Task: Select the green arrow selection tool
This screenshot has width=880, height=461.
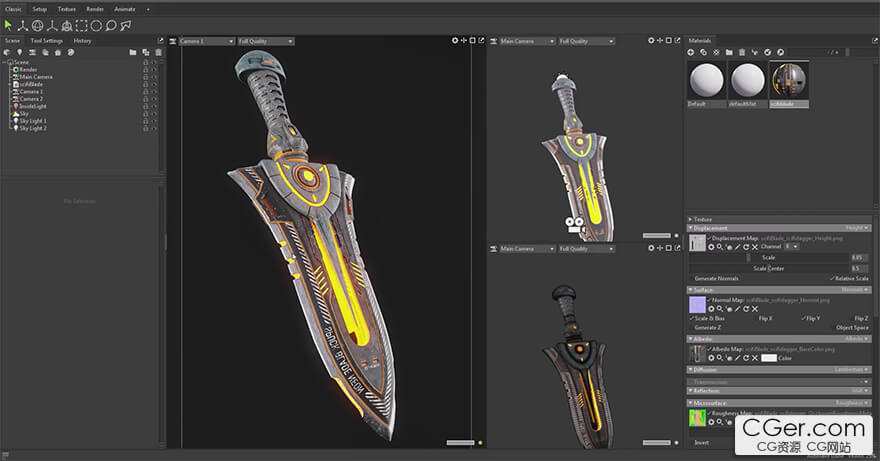Action: tap(8, 25)
